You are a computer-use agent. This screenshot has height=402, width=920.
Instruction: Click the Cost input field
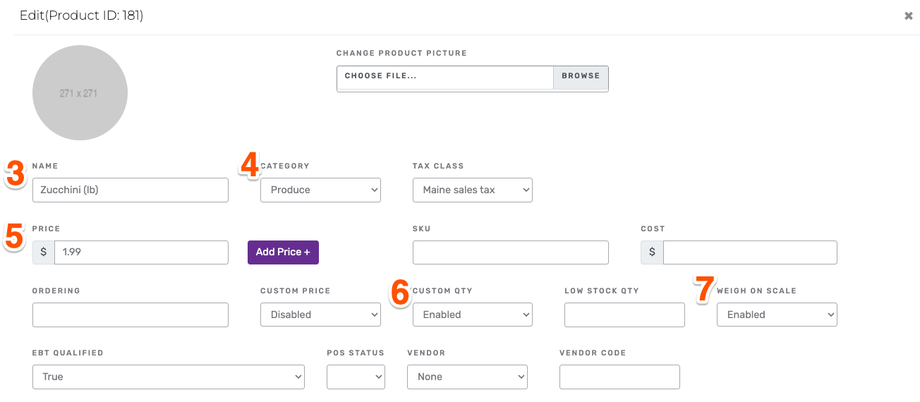[750, 252]
